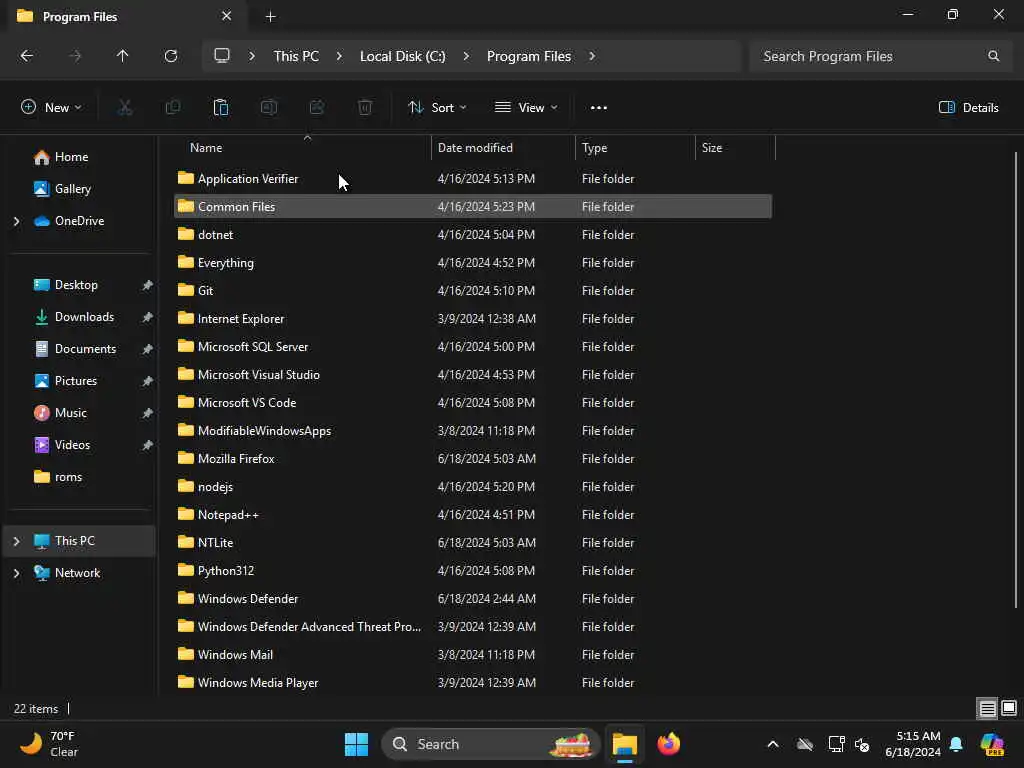Open the clock showing 5:15 AM

tap(913, 744)
